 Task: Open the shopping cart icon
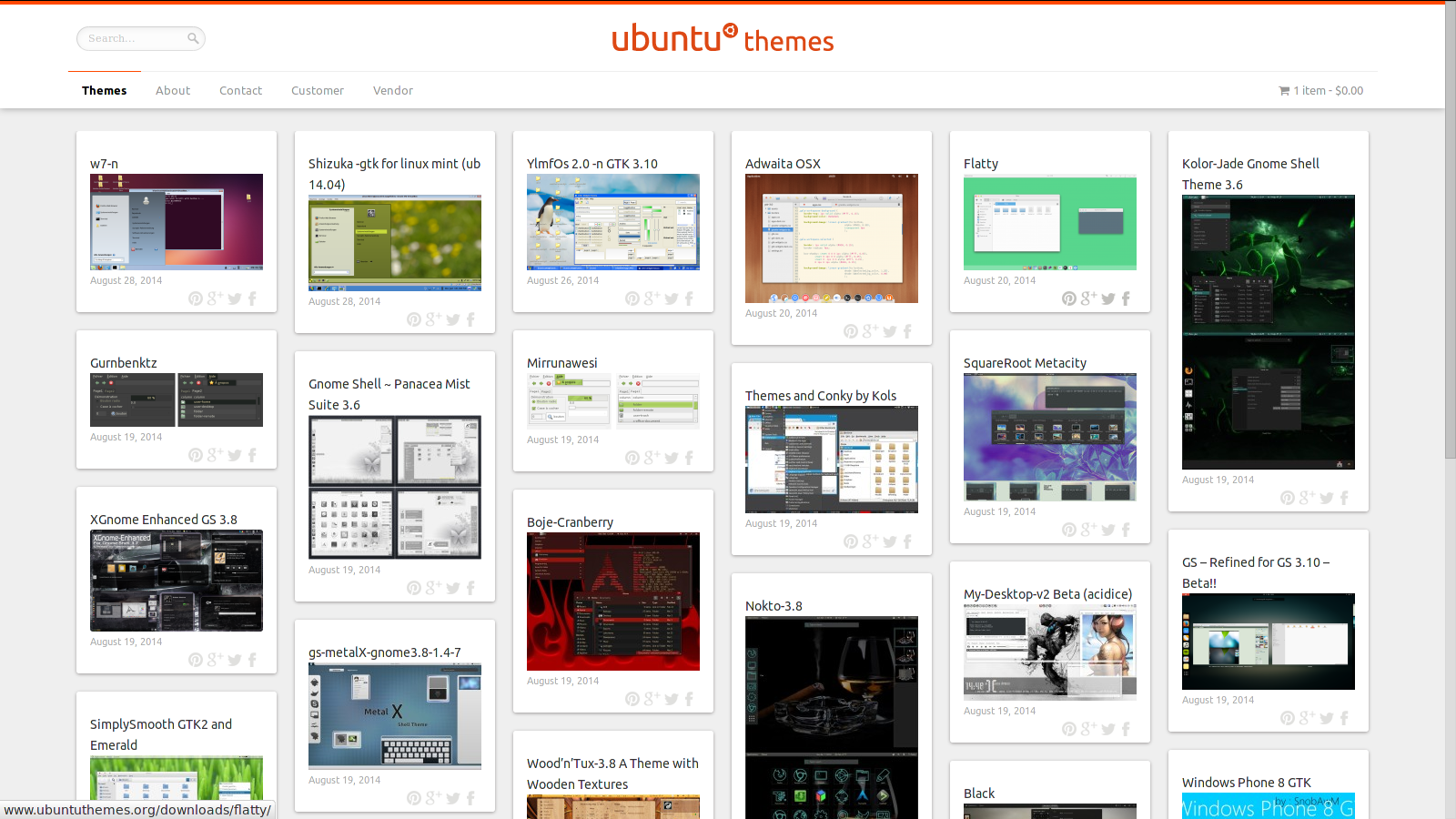point(1284,91)
